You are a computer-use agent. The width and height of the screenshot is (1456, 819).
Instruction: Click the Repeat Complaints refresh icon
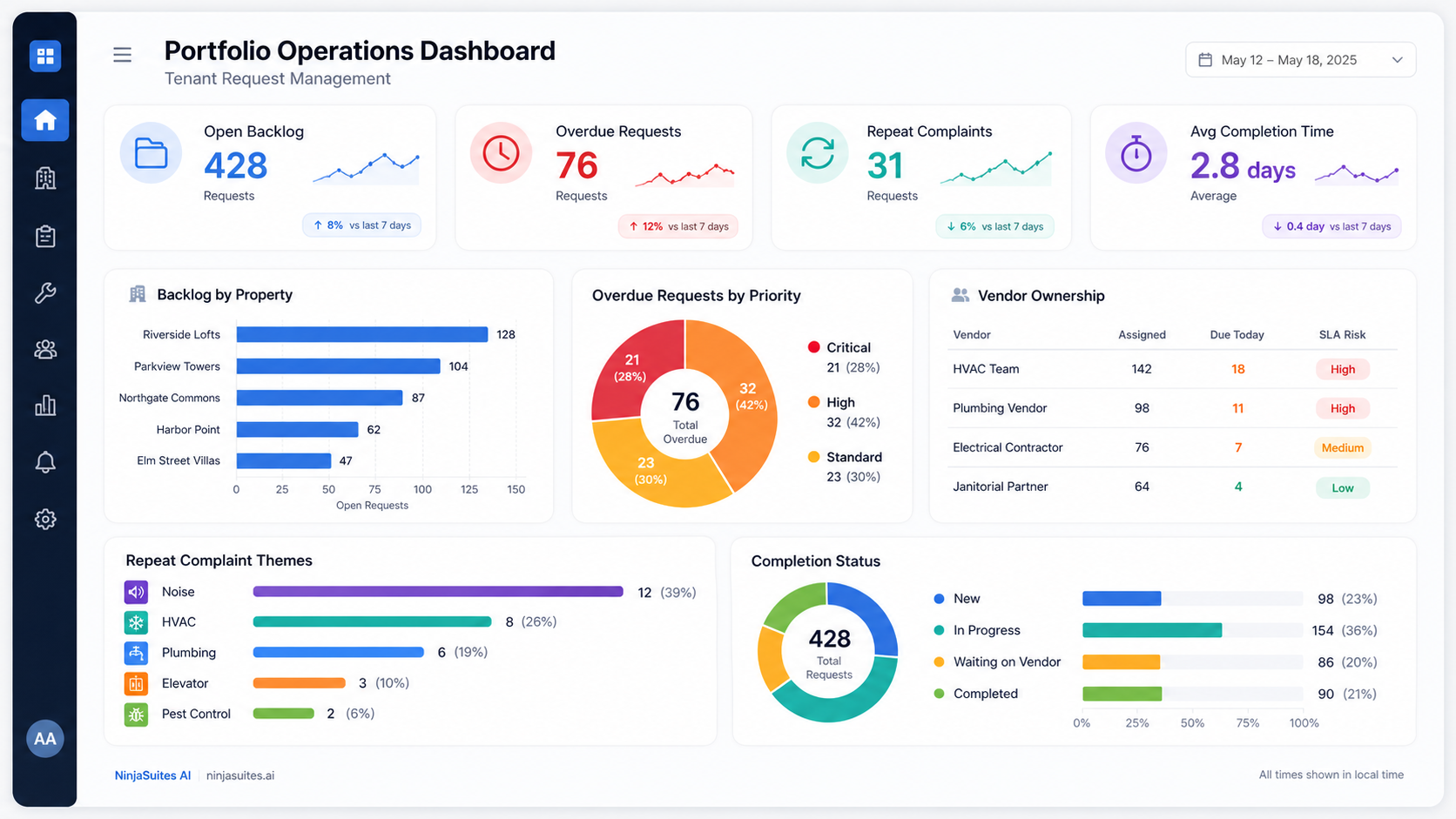click(x=817, y=153)
